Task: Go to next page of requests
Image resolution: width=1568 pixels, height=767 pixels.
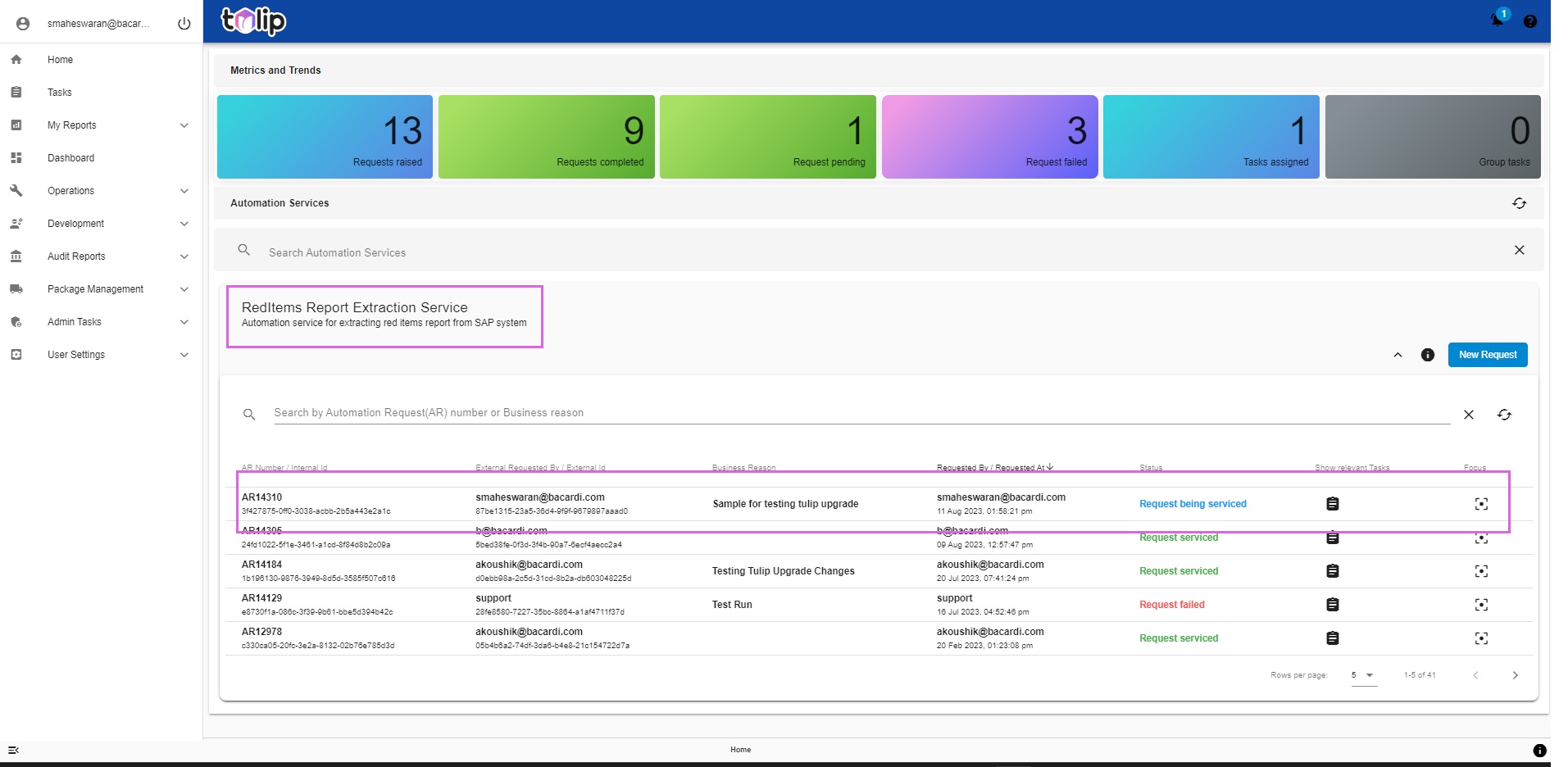Action: point(1515,675)
